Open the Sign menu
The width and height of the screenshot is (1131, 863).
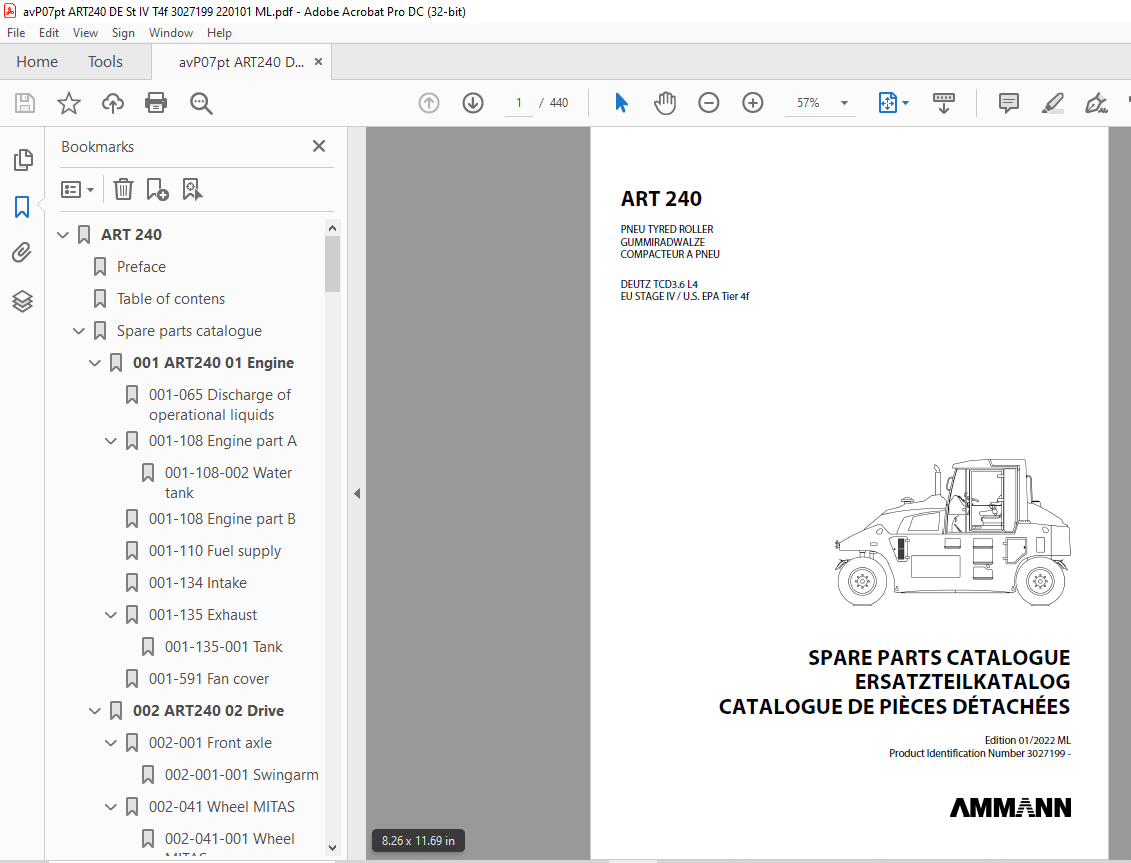(123, 32)
